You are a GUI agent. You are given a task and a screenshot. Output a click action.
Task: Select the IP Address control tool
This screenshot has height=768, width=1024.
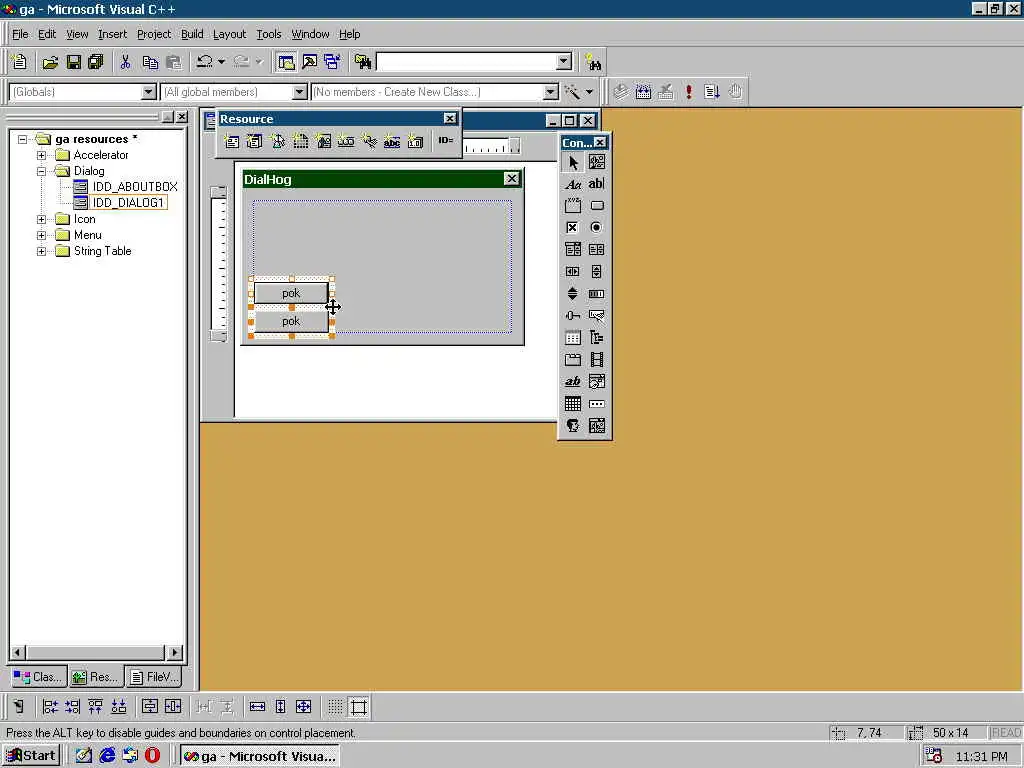pyautogui.click(x=596, y=404)
